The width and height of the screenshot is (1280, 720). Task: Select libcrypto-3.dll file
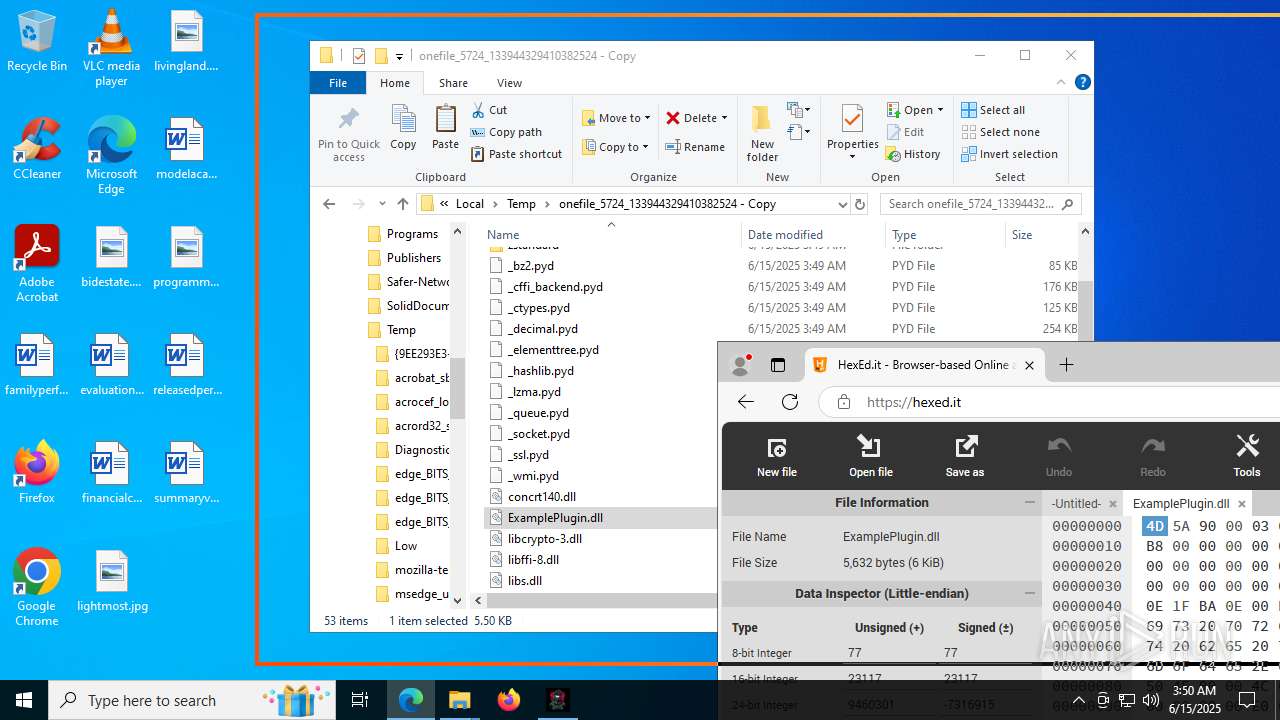tap(544, 539)
